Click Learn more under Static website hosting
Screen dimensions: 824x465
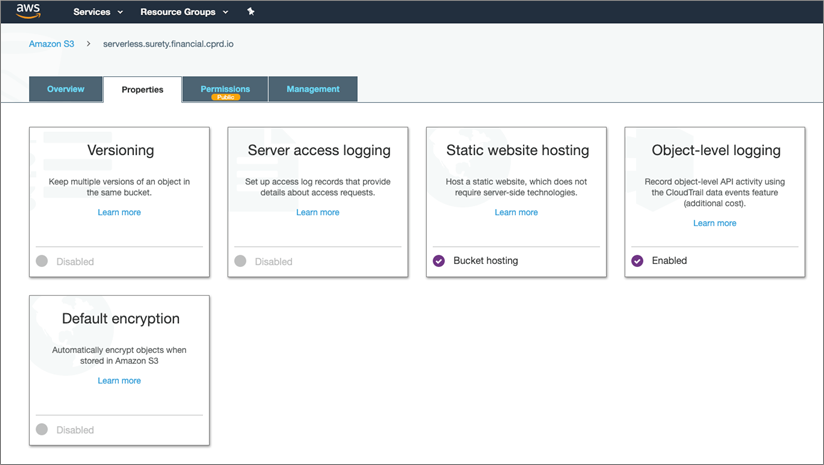pyautogui.click(x=516, y=212)
